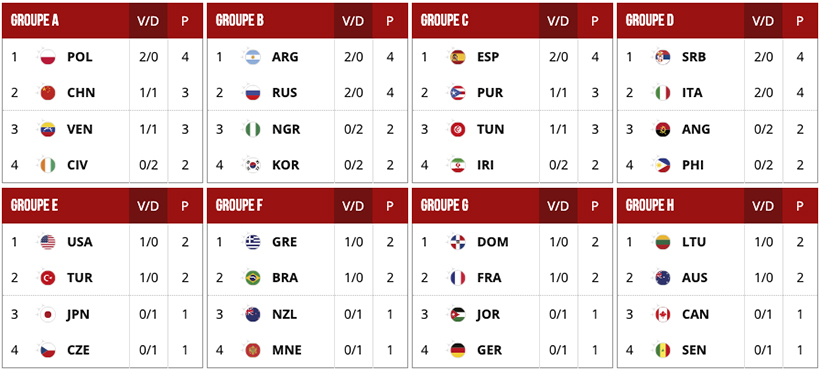Click the P column header in Groupe C
This screenshot has height=371, width=820.
click(595, 21)
